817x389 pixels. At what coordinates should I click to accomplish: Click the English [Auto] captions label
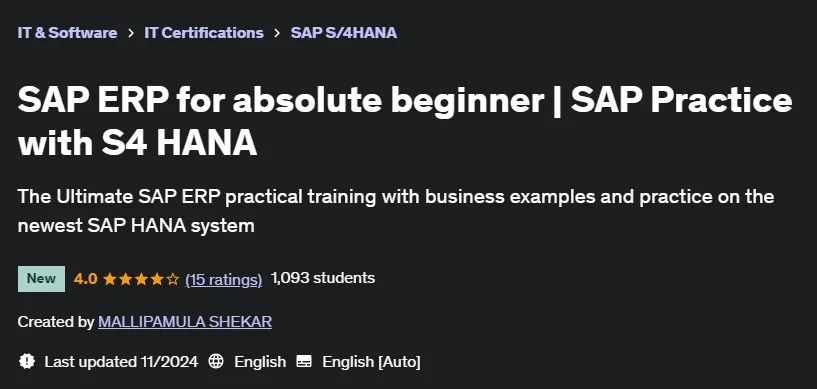coord(371,361)
